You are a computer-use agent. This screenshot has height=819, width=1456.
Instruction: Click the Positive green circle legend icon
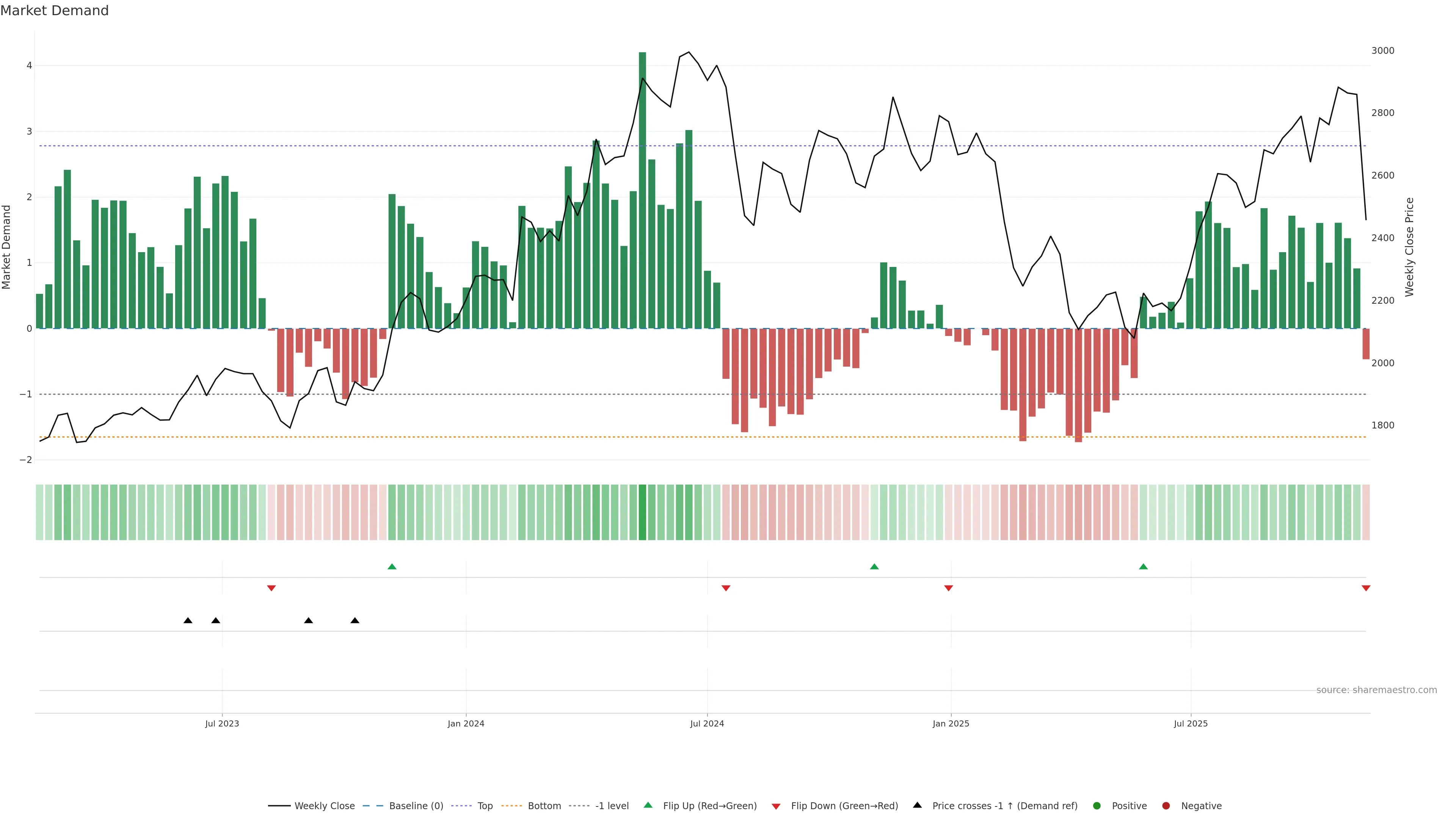point(1097,806)
